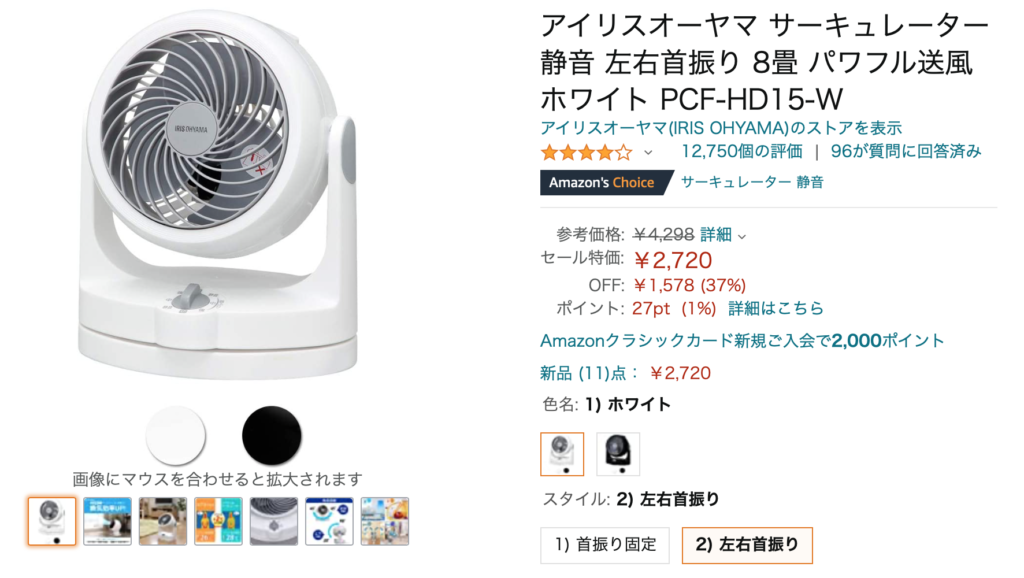
Task: Choose the 左右首振り style option
Action: [747, 545]
